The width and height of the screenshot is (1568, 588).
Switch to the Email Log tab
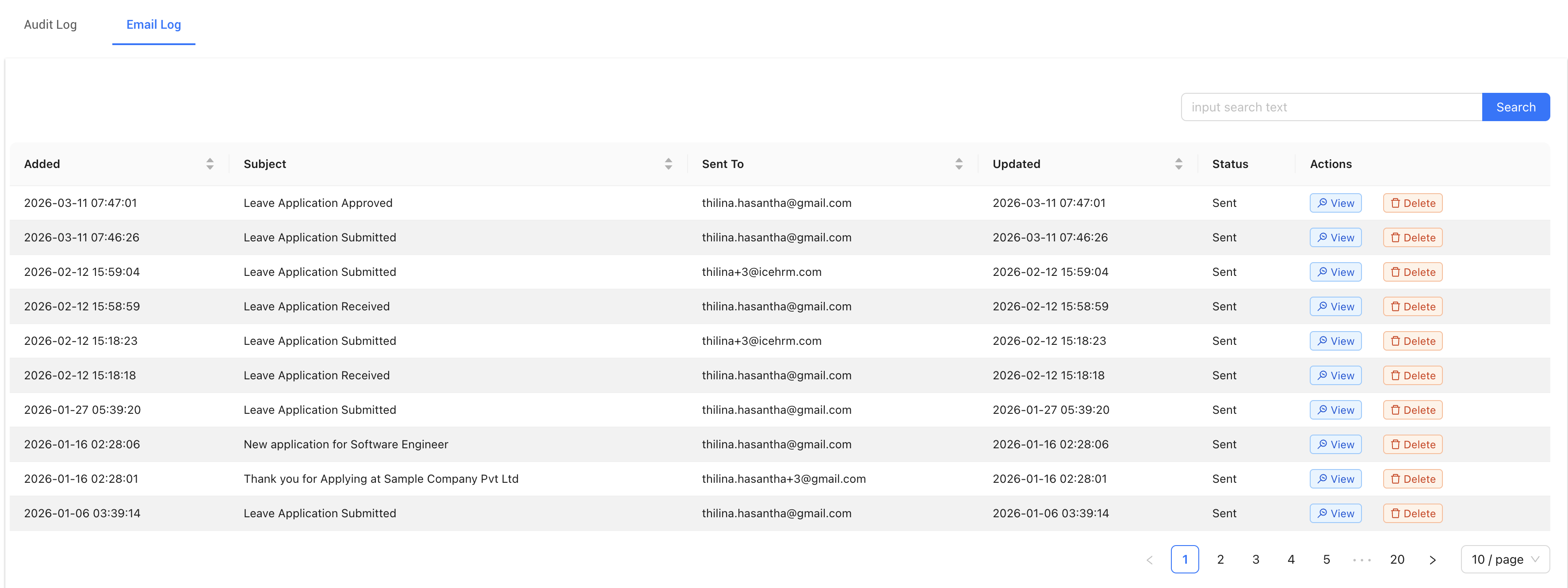(x=153, y=24)
